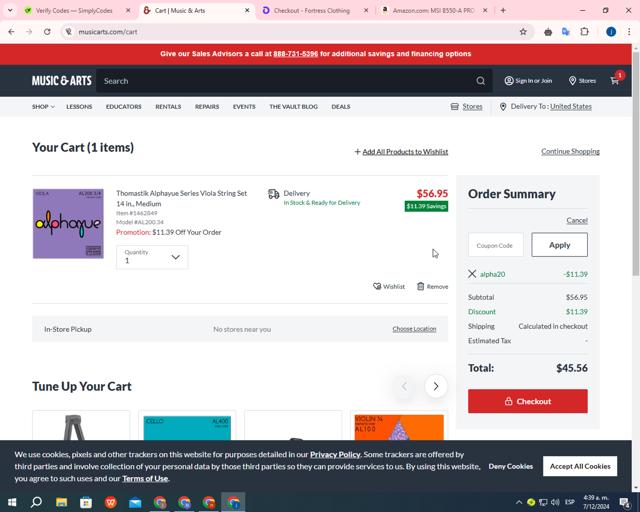Open the EVENTS menu item
640x512 pixels.
point(244,107)
